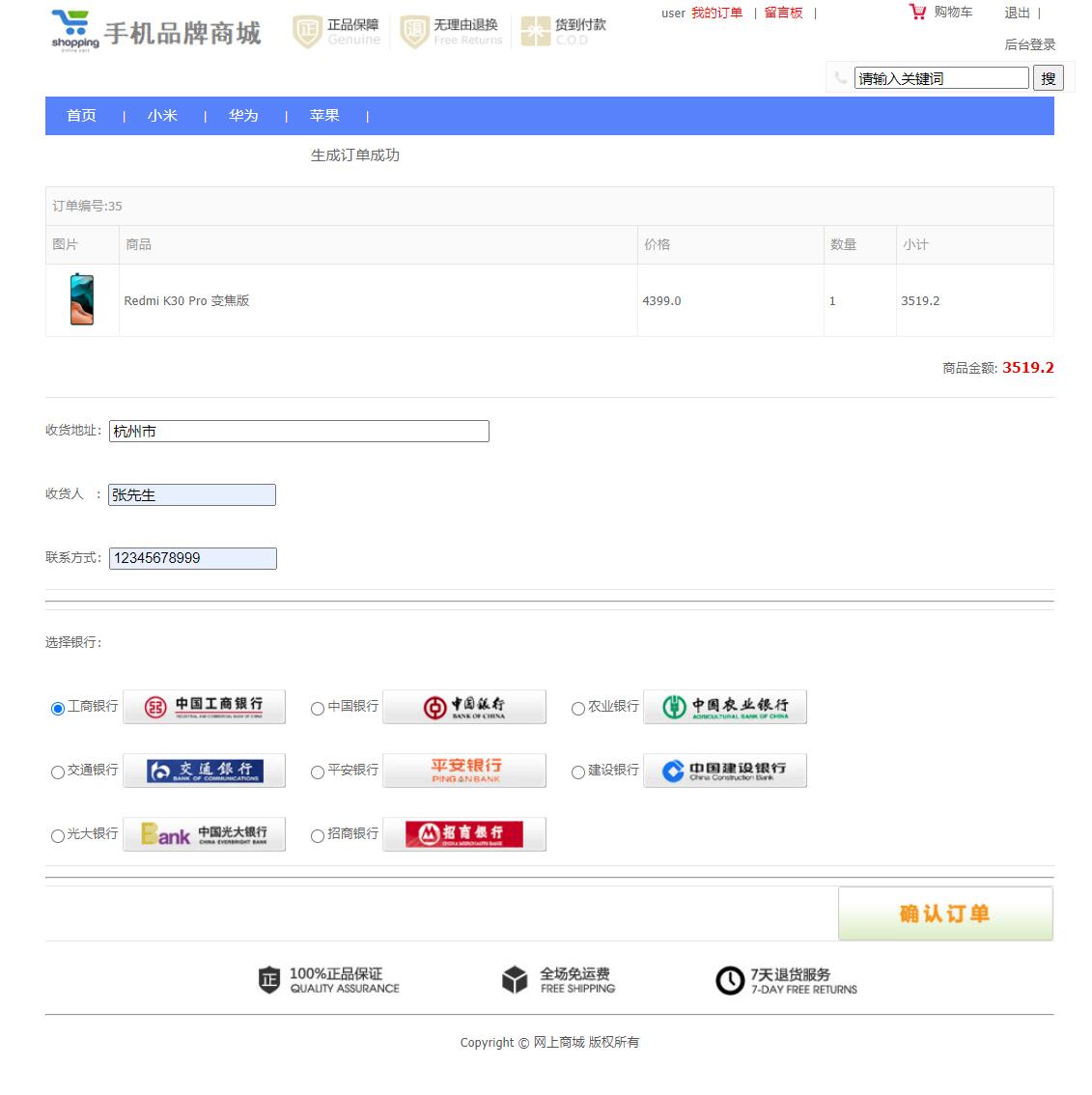Click the 交通银行 bank logo image

(204, 770)
